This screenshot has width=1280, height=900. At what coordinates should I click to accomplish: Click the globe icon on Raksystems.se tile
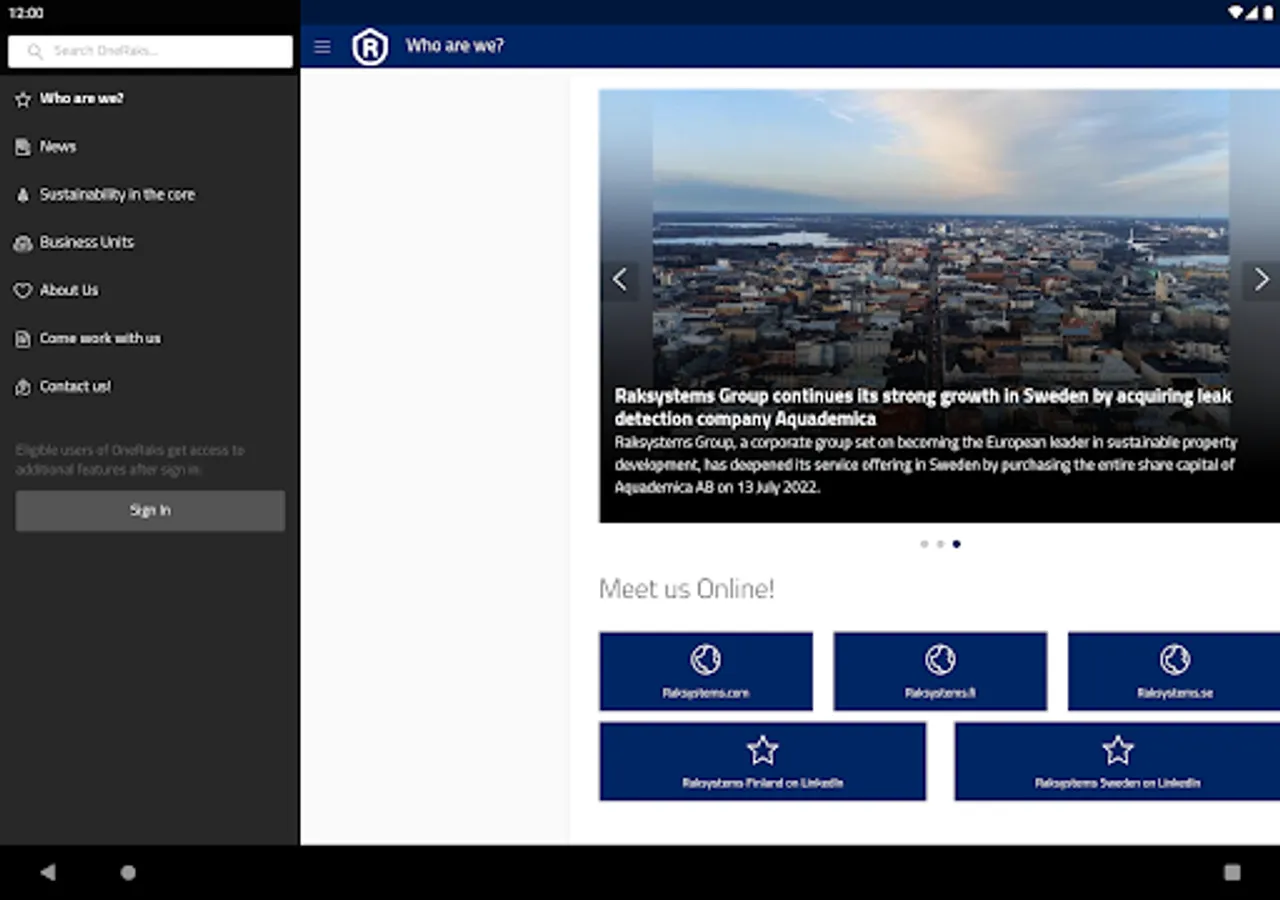[x=1175, y=660]
